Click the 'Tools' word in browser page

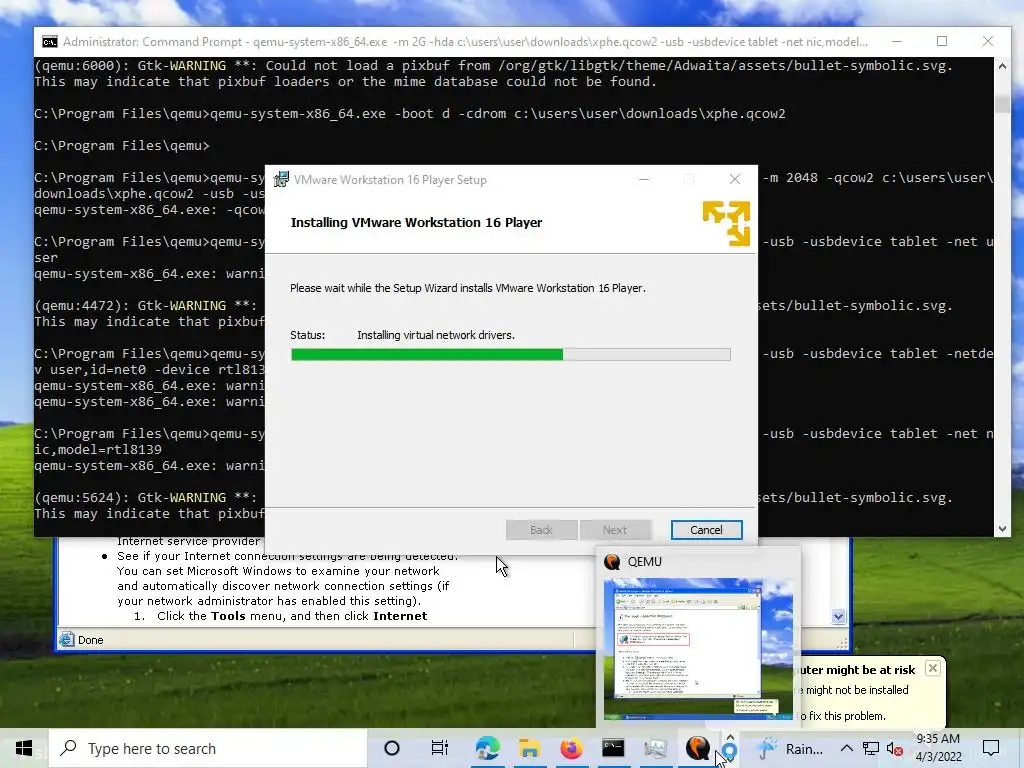229,616
